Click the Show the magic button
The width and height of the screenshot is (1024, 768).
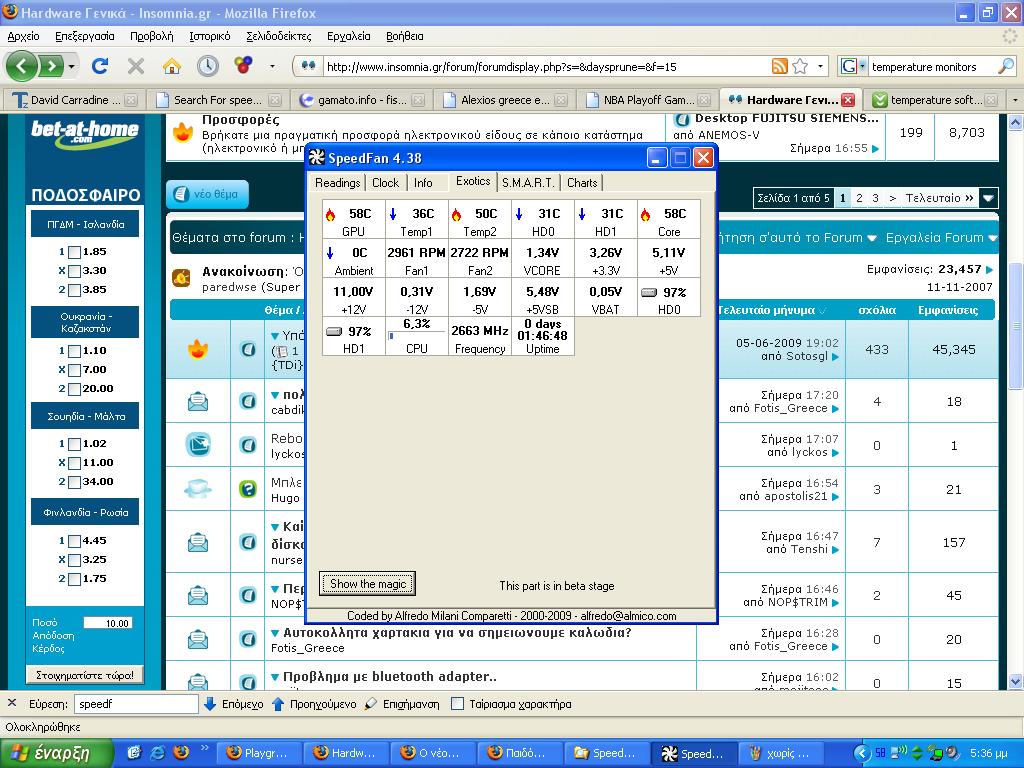pos(368,584)
